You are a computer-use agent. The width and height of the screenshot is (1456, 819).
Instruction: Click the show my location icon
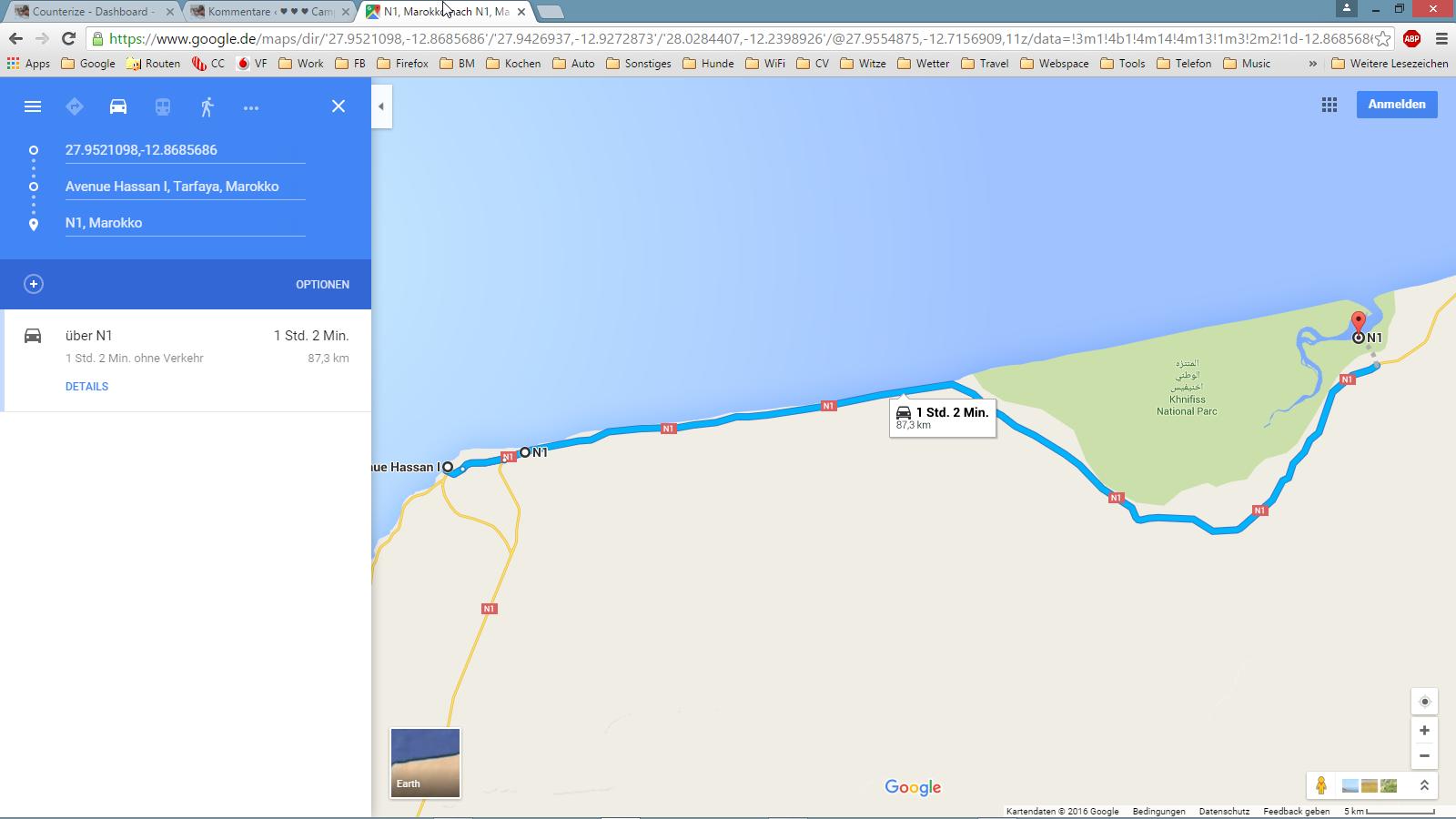1425,702
